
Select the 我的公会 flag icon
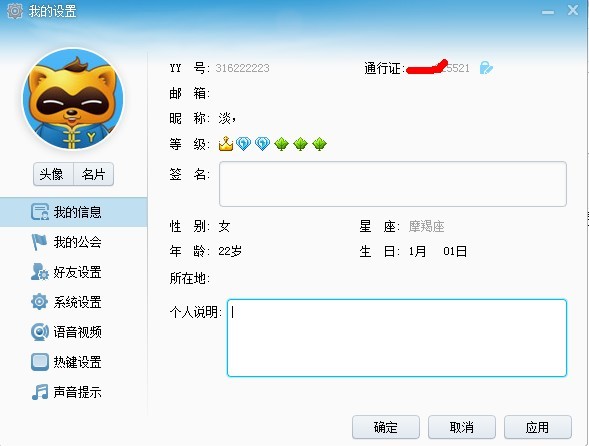39,242
